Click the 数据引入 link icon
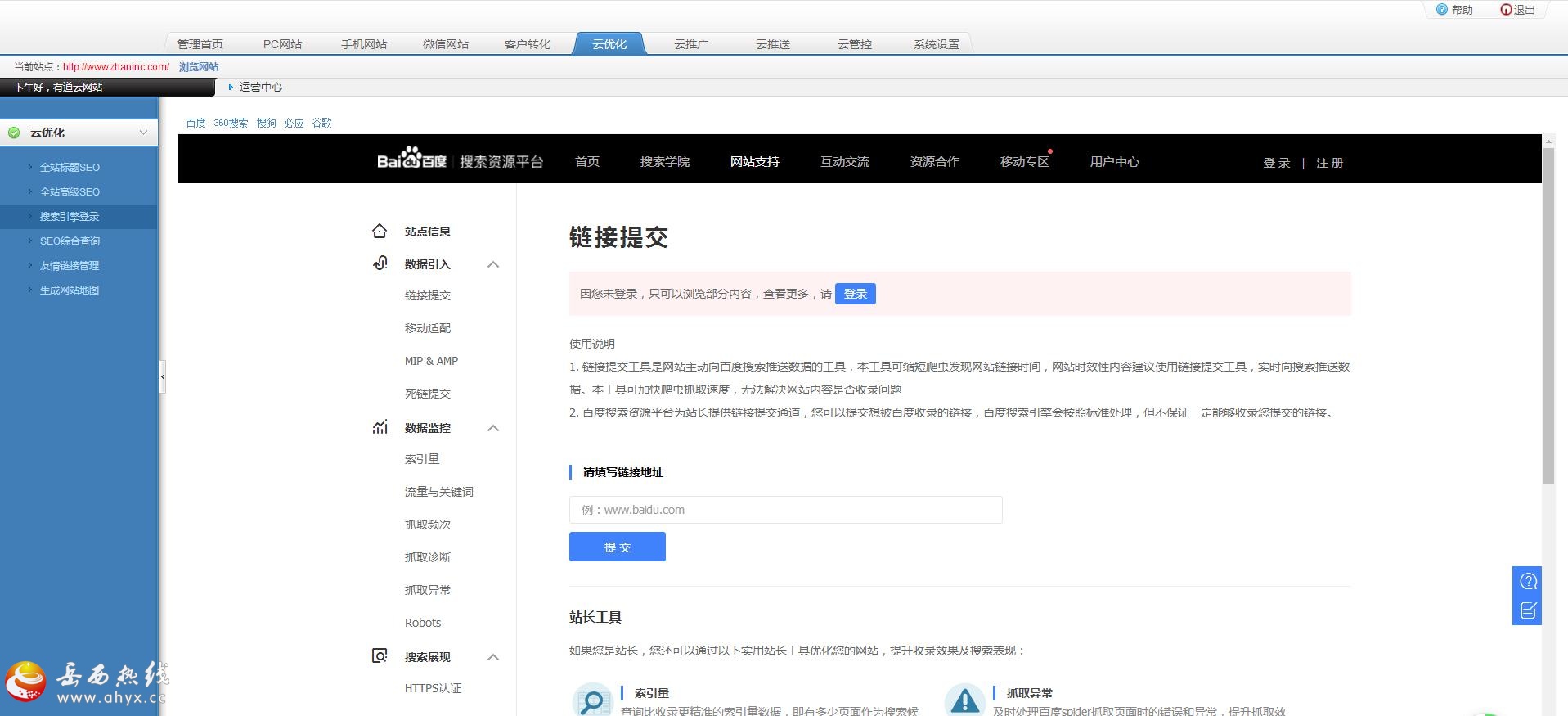 (380, 263)
